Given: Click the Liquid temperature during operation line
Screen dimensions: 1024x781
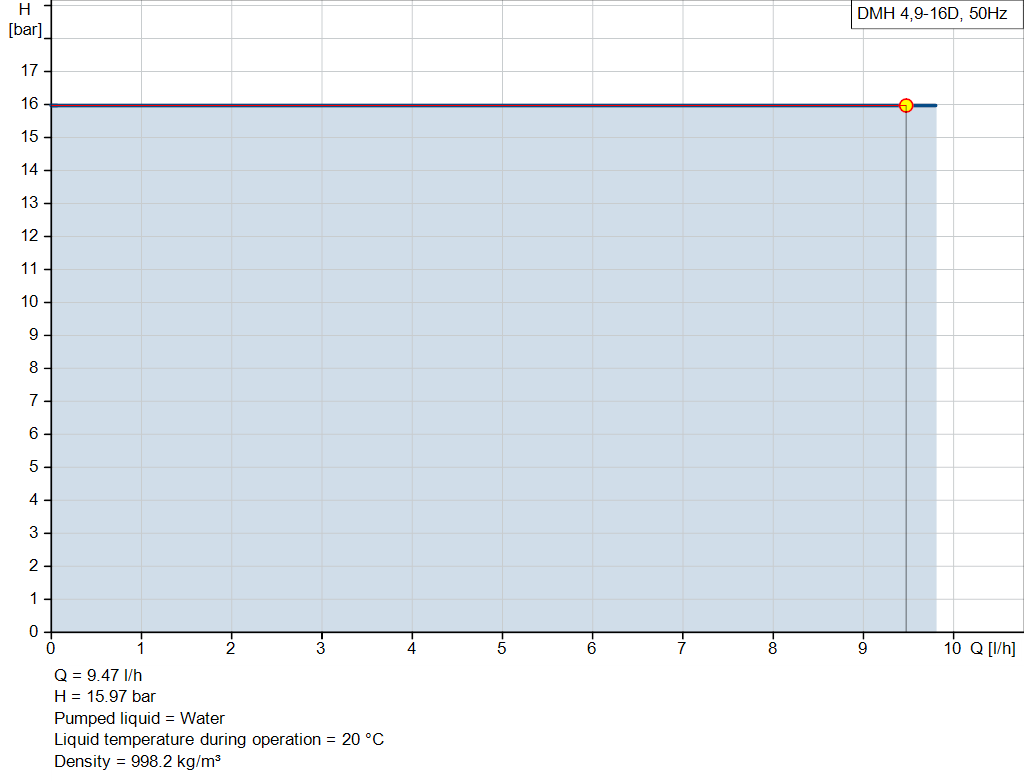Looking at the screenshot, I should 219,740.
